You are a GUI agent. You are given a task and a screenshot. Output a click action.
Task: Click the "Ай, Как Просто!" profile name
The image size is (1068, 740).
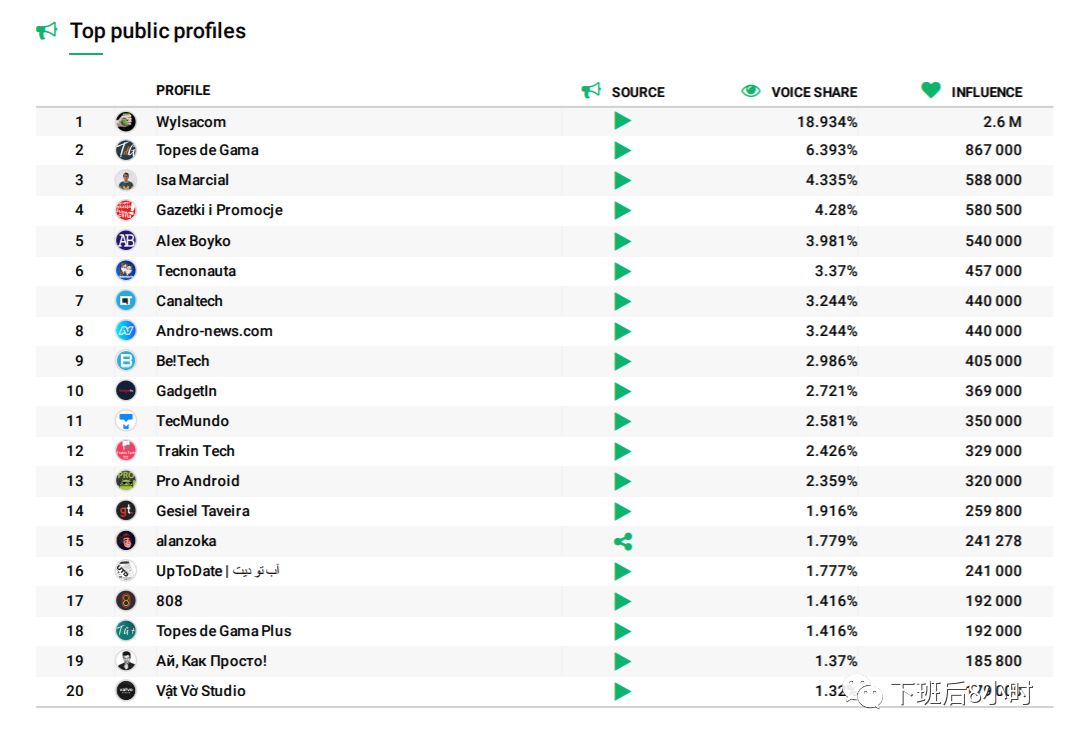[x=211, y=661]
